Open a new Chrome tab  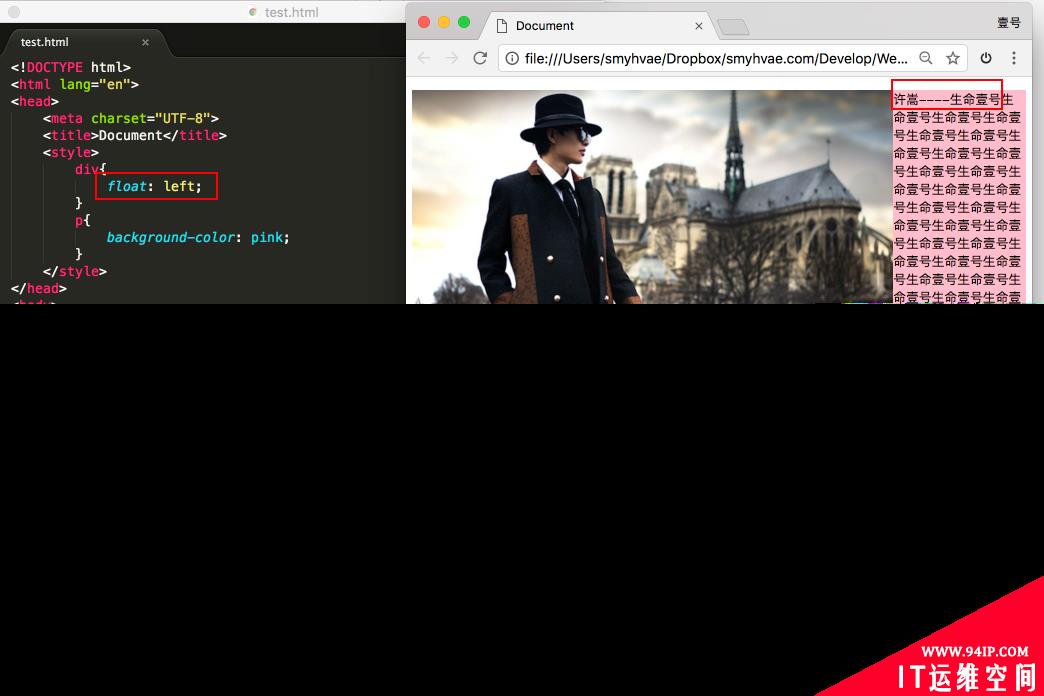(734, 27)
